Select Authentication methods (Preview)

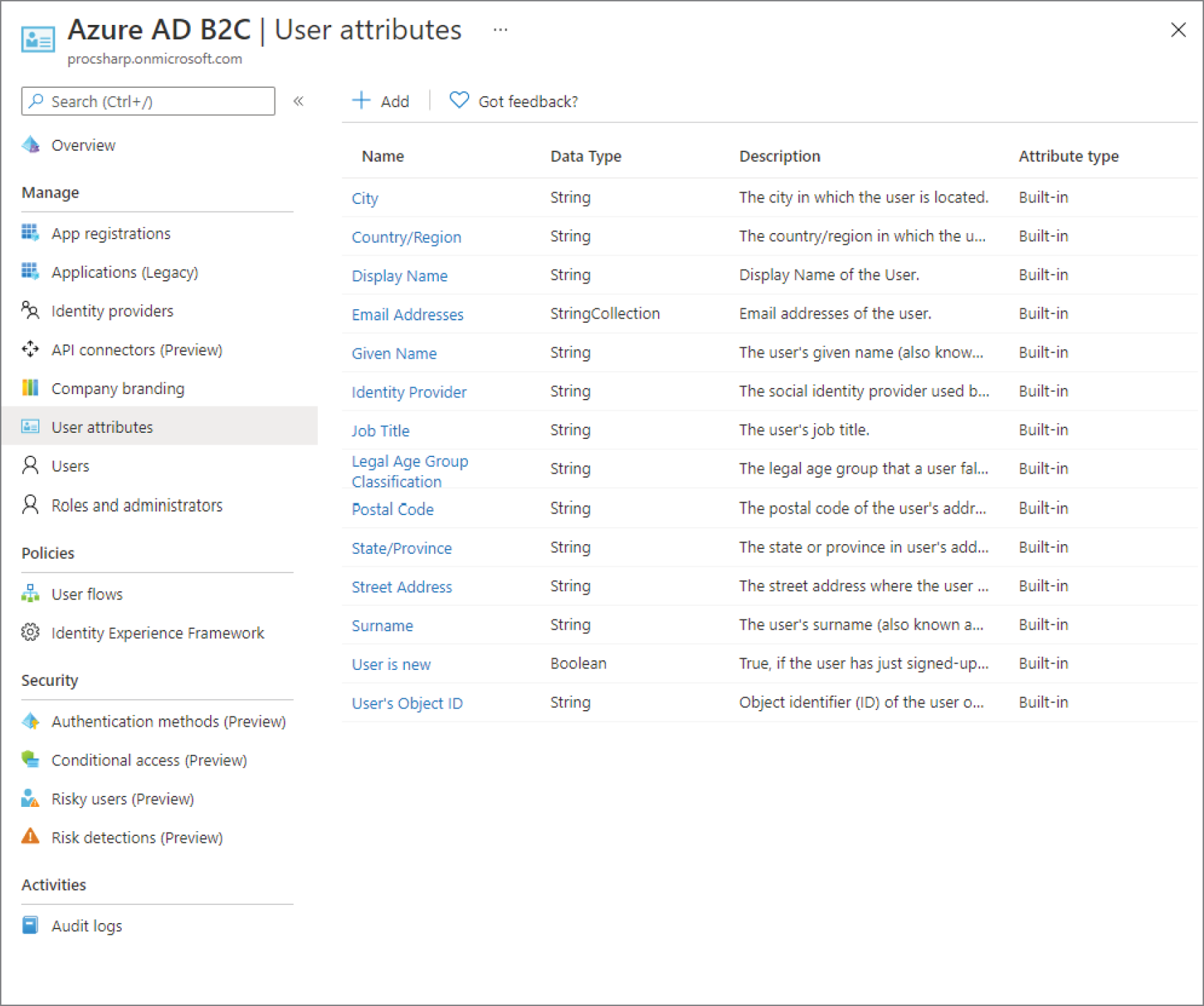click(x=169, y=721)
